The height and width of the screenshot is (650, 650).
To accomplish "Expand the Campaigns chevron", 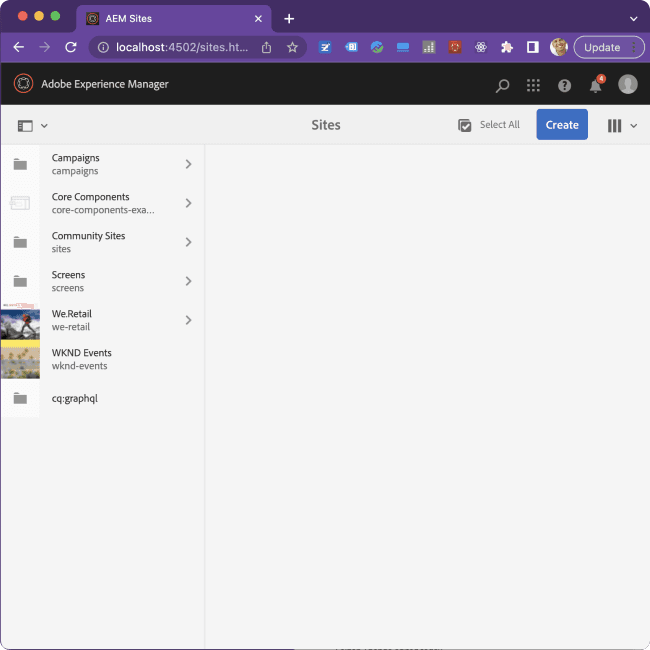I will [x=188, y=164].
